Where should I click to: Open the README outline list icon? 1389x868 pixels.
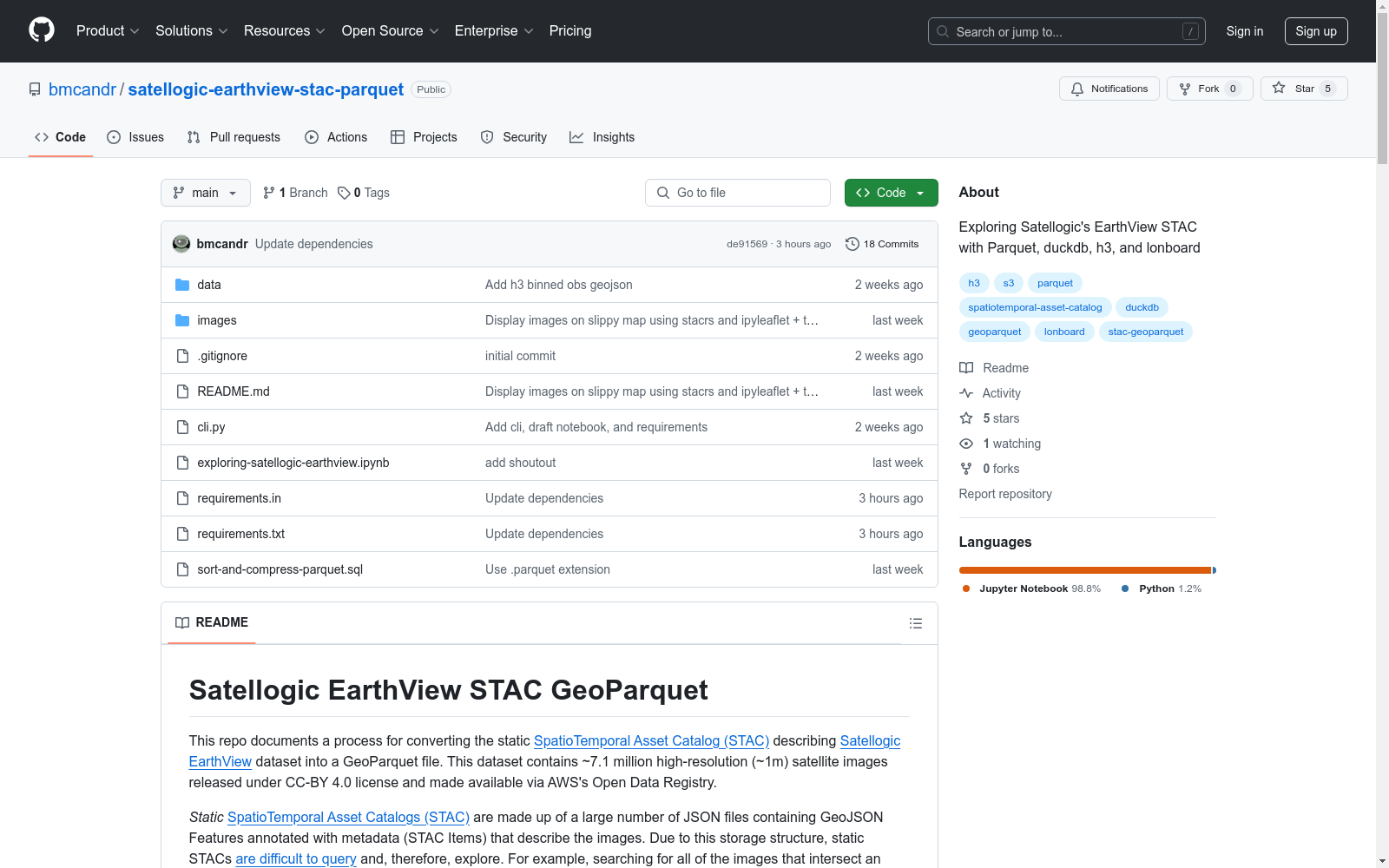click(x=916, y=623)
